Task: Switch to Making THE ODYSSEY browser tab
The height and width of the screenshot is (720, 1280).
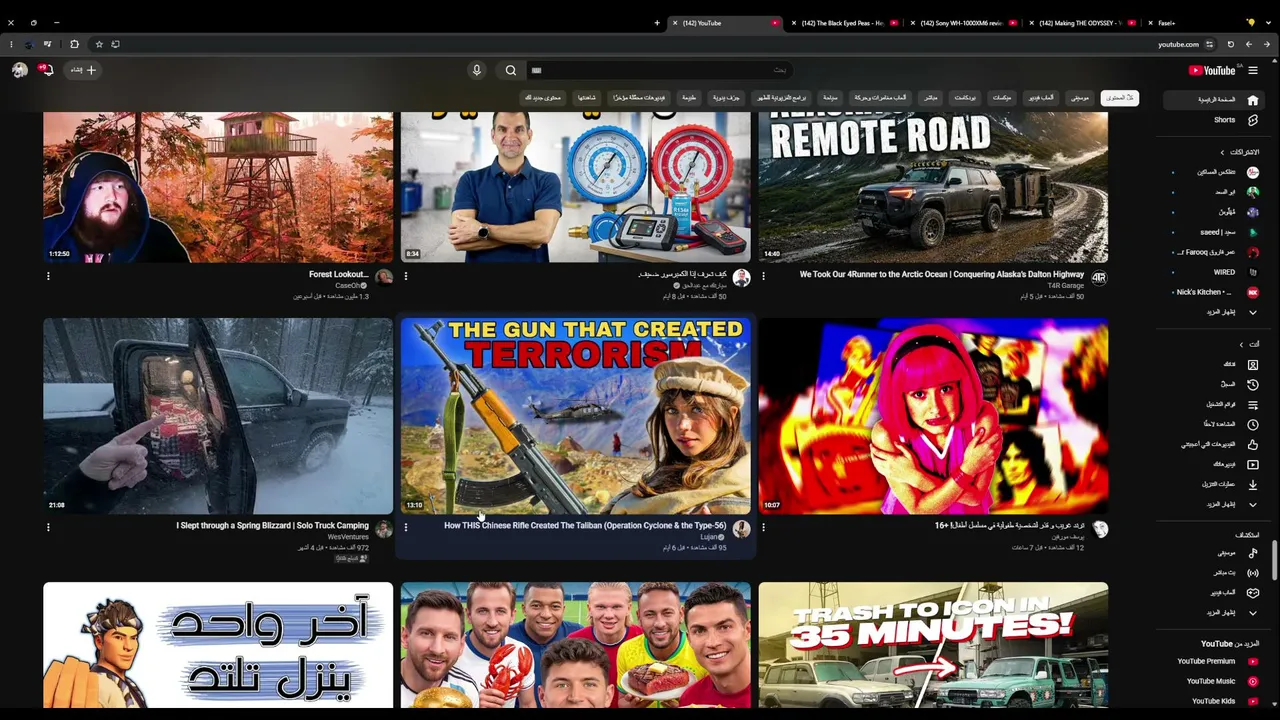Action: [x=1080, y=23]
